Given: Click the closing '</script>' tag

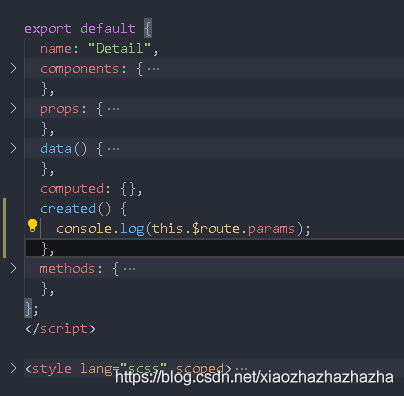Looking at the screenshot, I should coord(60,329).
